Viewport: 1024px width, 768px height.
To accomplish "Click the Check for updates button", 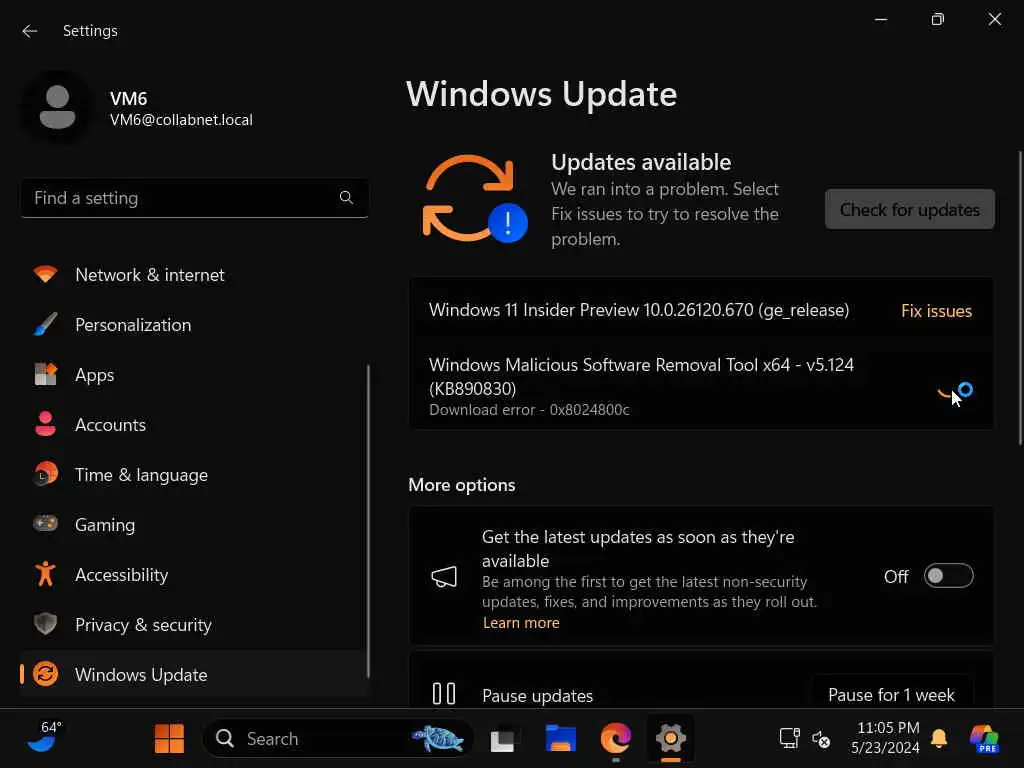I will pyautogui.click(x=910, y=210).
